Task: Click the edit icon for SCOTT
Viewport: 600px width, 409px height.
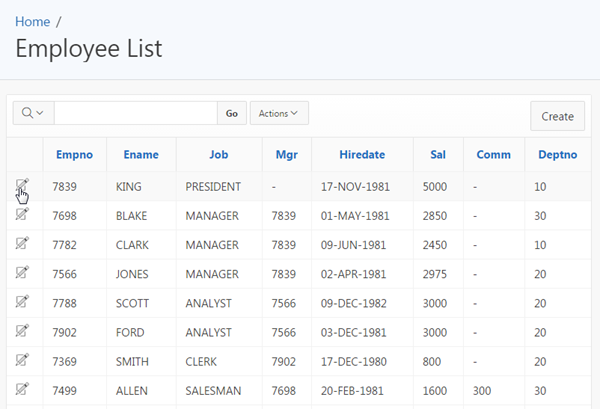Action: [x=22, y=301]
